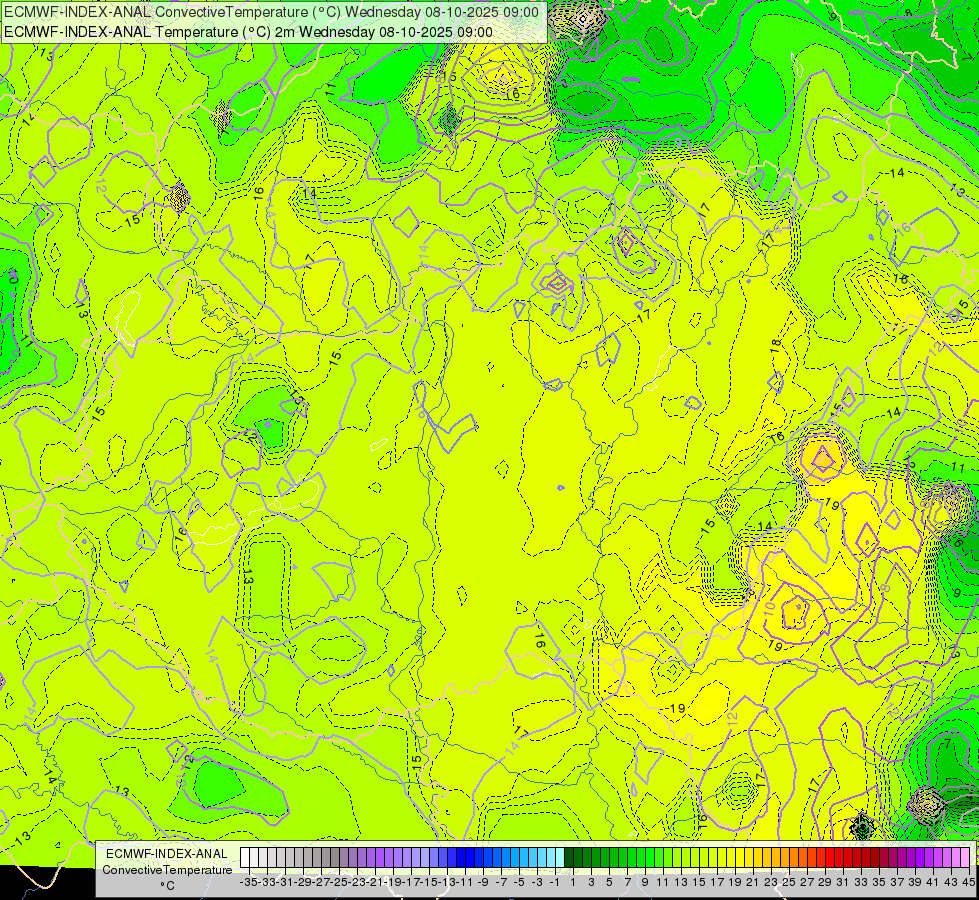
Task: Click the -35 tick label on the color scale
Action: (248, 883)
